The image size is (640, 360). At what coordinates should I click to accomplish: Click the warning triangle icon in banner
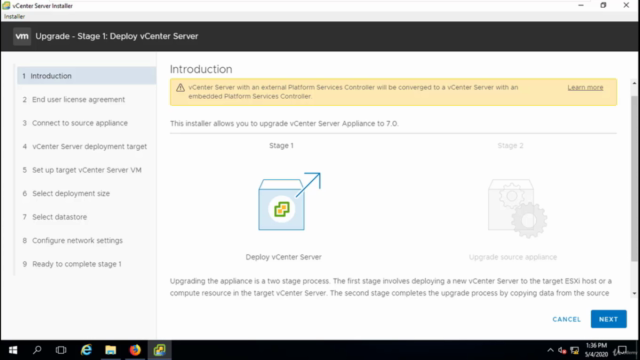[180, 88]
